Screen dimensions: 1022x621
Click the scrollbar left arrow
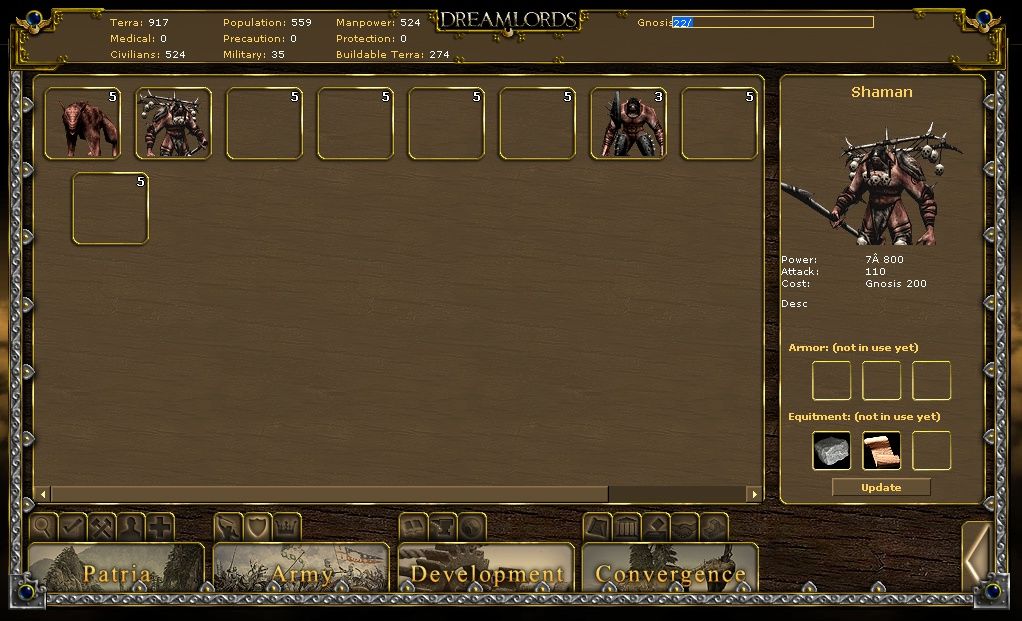click(43, 494)
